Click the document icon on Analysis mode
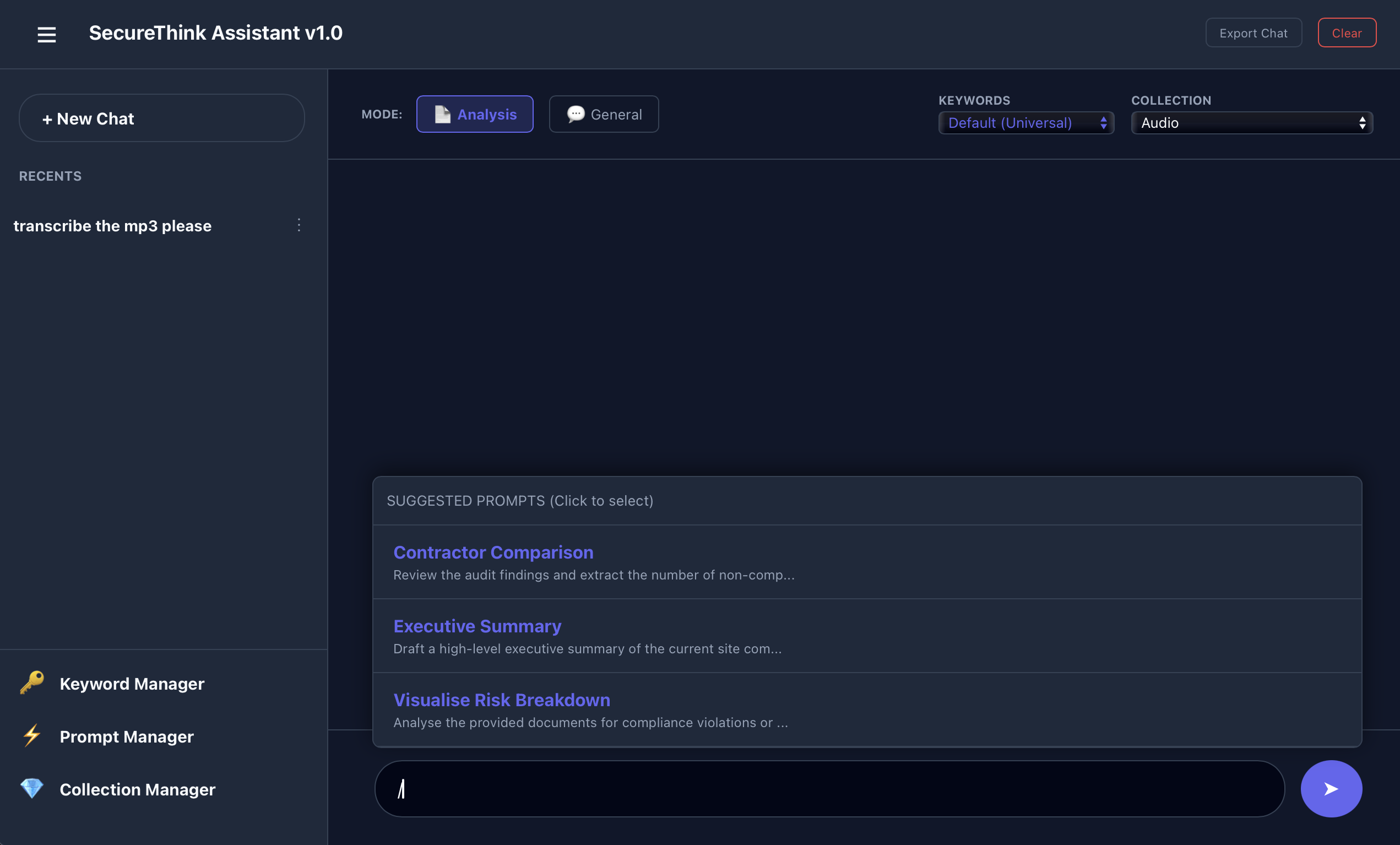This screenshot has width=1400, height=845. tap(442, 114)
